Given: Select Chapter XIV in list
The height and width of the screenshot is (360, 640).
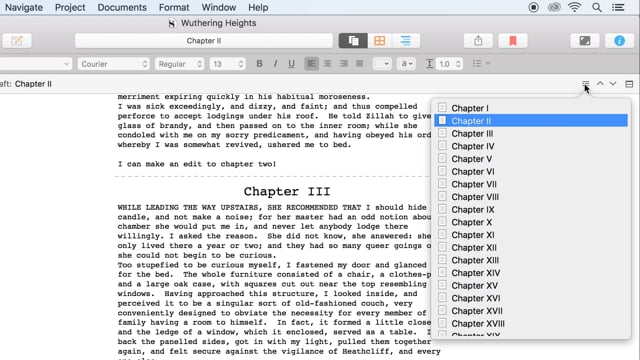Looking at the screenshot, I should point(531,273).
